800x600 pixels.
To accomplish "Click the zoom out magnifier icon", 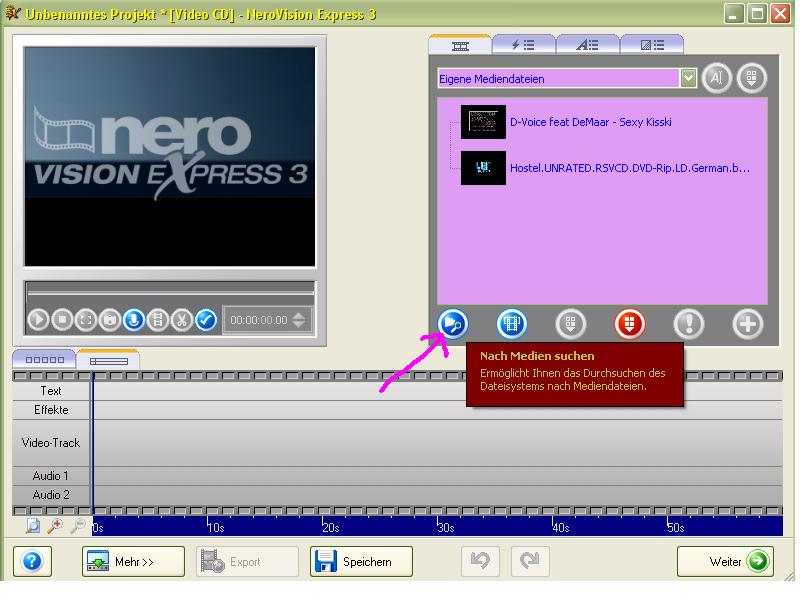I will tap(78, 526).
